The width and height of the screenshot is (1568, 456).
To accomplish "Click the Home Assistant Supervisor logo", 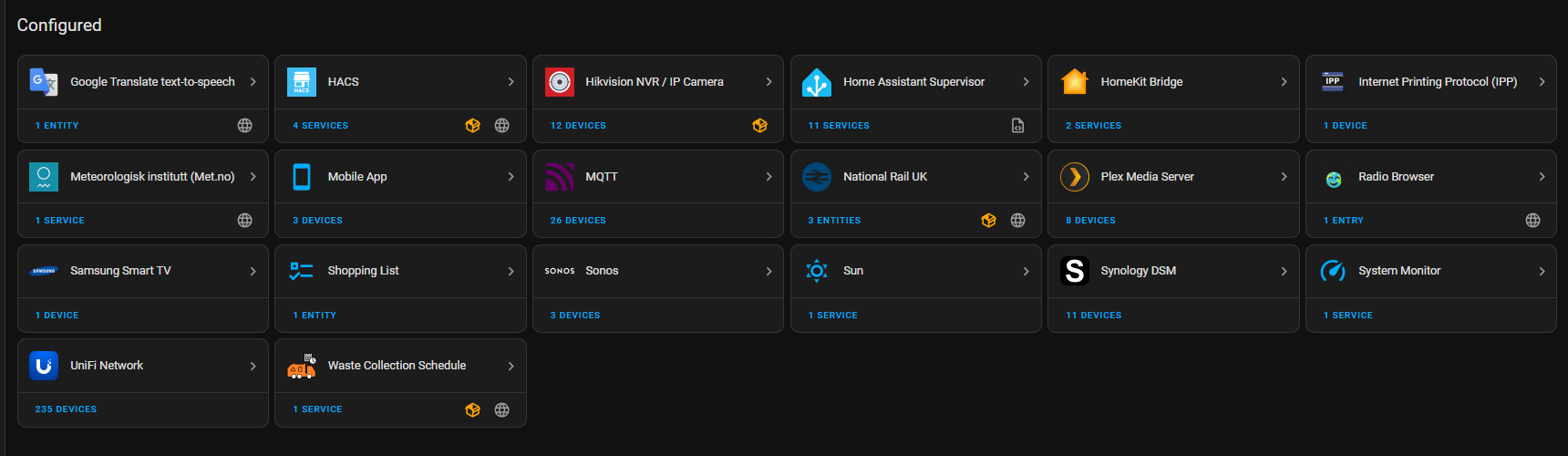I will coord(816,82).
